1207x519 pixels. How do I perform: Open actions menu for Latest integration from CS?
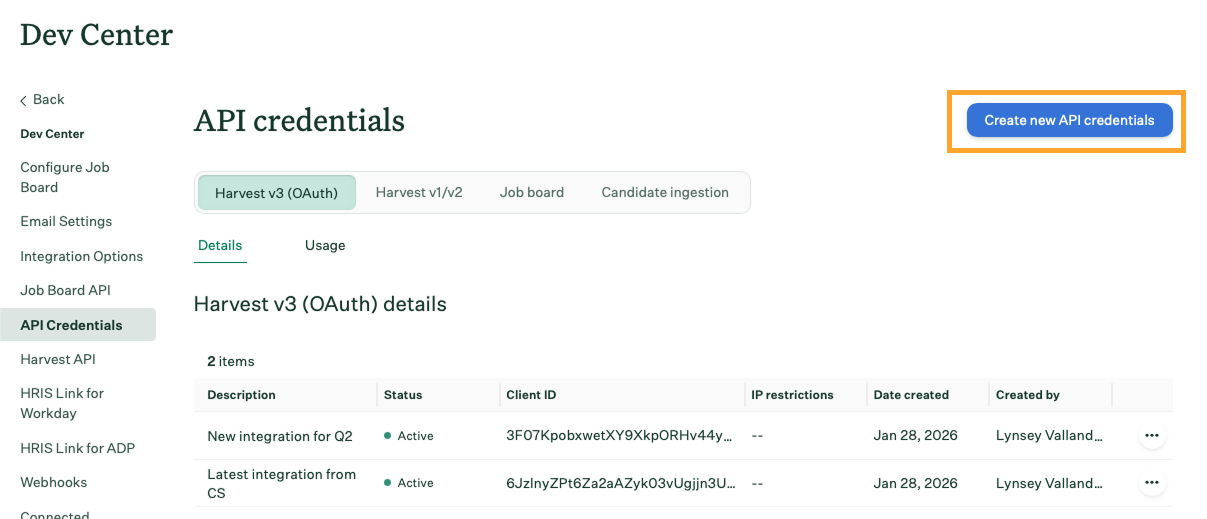(1152, 483)
